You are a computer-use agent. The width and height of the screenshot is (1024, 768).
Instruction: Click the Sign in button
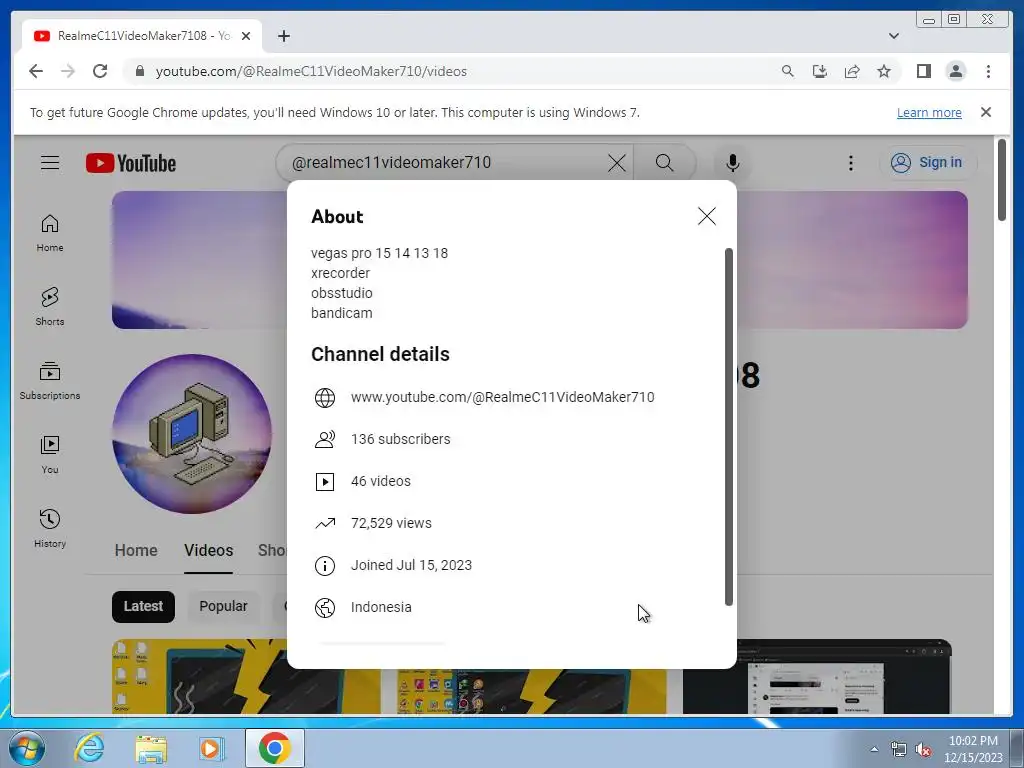928,163
